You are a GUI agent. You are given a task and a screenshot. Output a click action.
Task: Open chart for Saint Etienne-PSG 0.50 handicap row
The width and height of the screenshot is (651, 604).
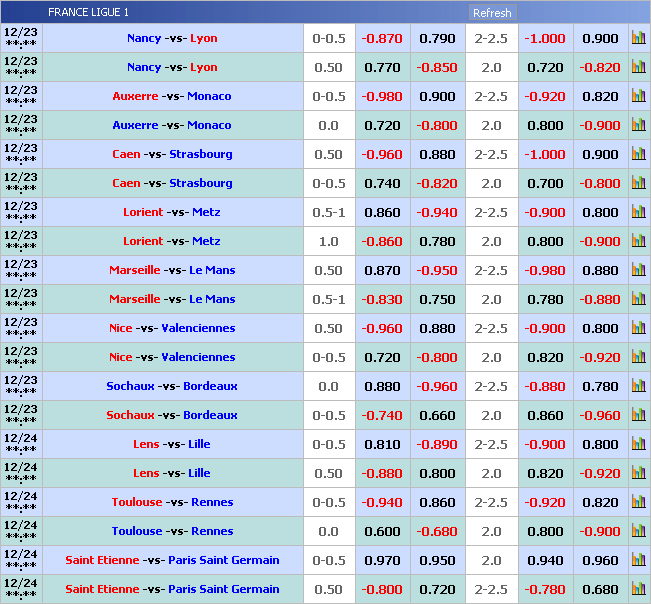pos(638,589)
